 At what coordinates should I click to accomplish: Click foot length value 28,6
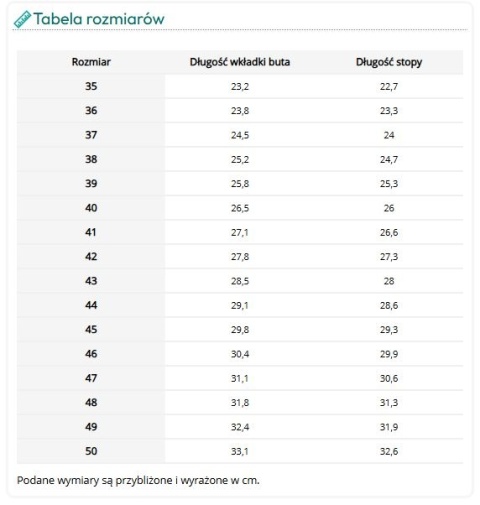(389, 306)
